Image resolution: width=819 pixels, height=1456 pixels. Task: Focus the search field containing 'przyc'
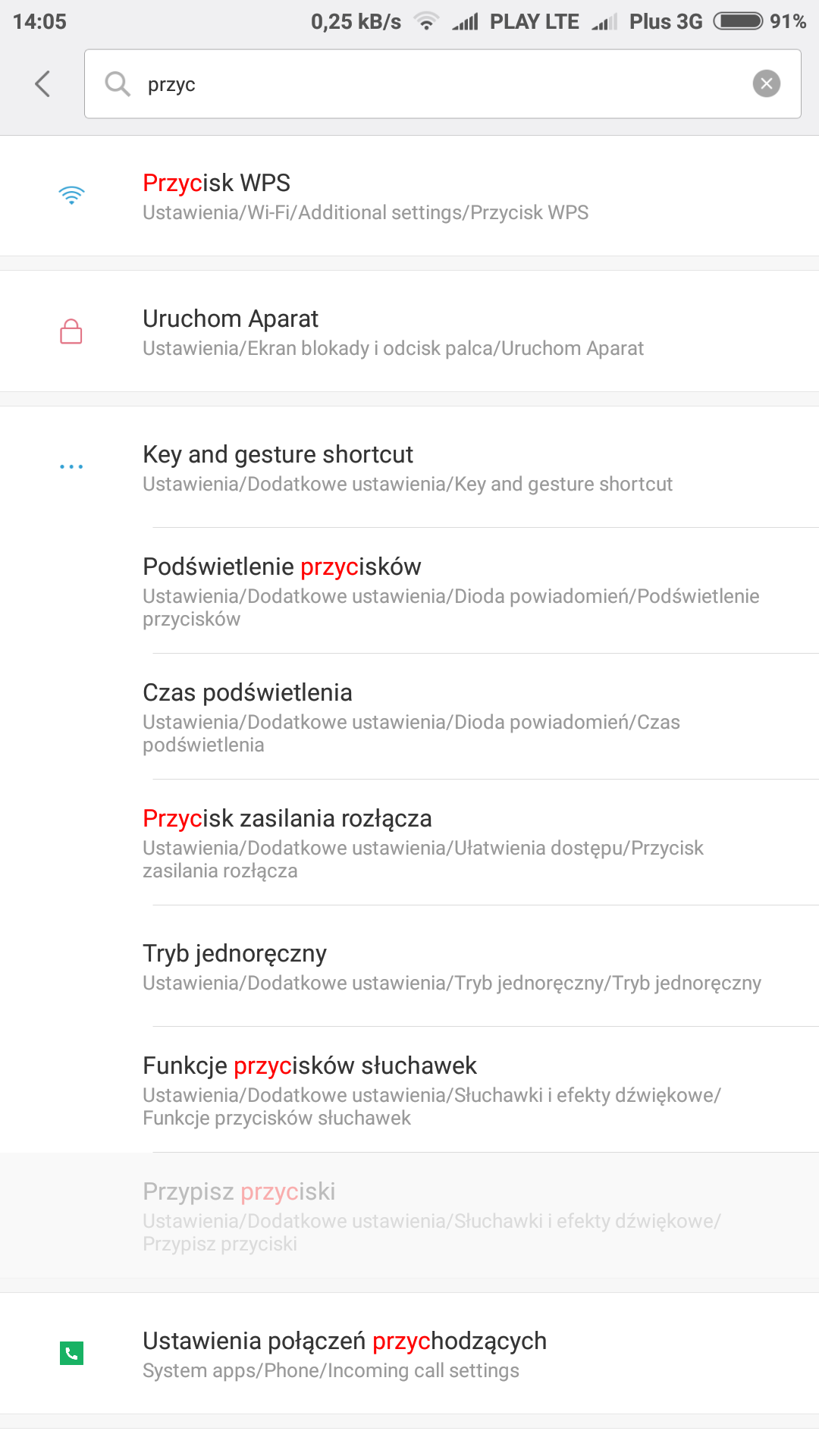(440, 83)
